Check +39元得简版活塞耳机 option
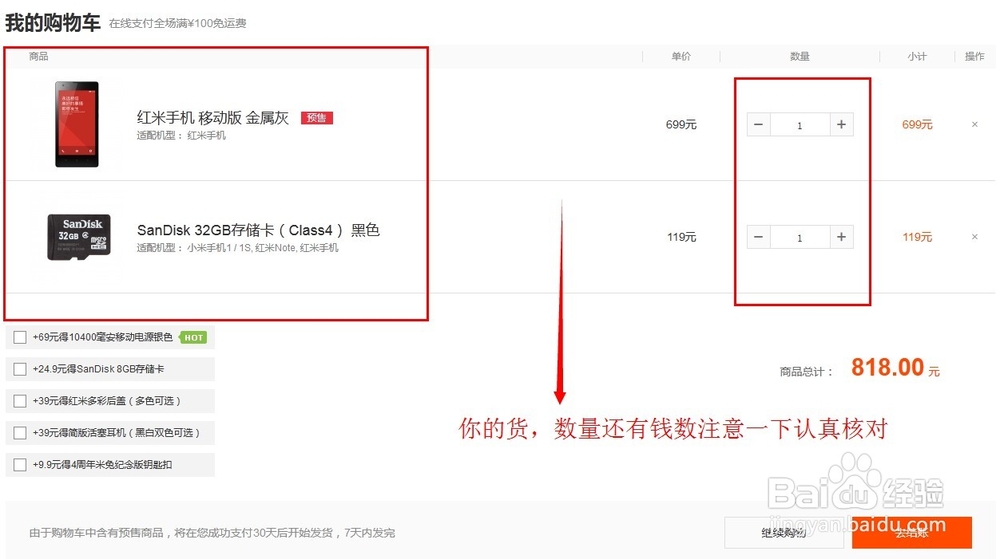The height and width of the screenshot is (559, 1000). [20, 433]
